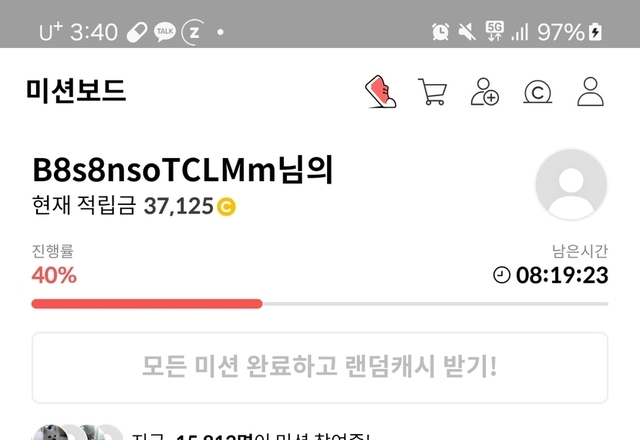Tap the battery 97% indicator
The height and width of the screenshot is (440, 640).
coord(569,32)
